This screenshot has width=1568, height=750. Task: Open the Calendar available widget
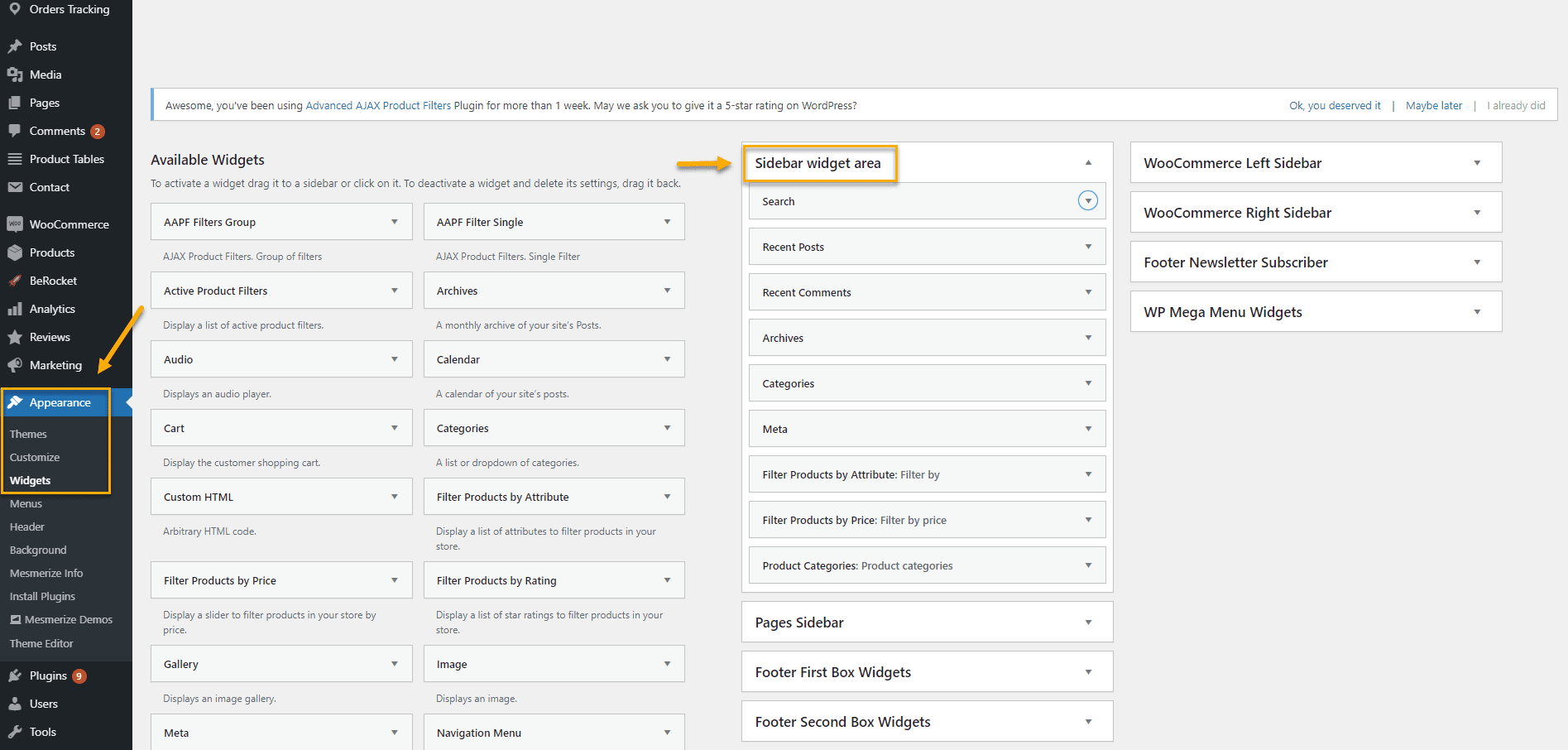click(554, 359)
